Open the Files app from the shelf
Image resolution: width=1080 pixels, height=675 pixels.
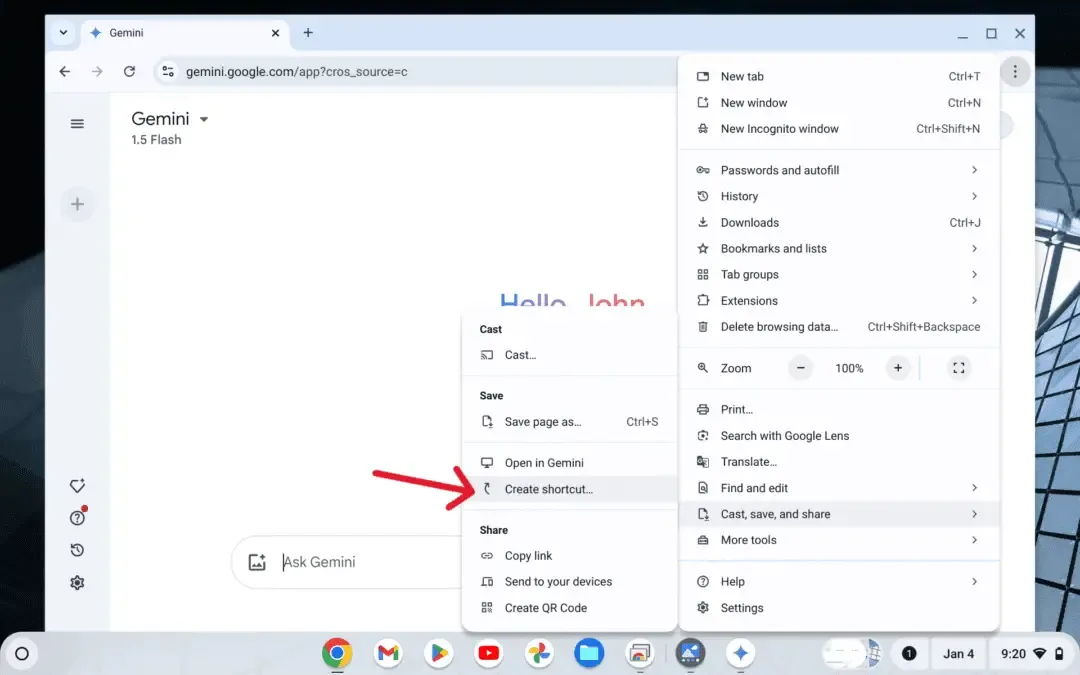click(590, 653)
